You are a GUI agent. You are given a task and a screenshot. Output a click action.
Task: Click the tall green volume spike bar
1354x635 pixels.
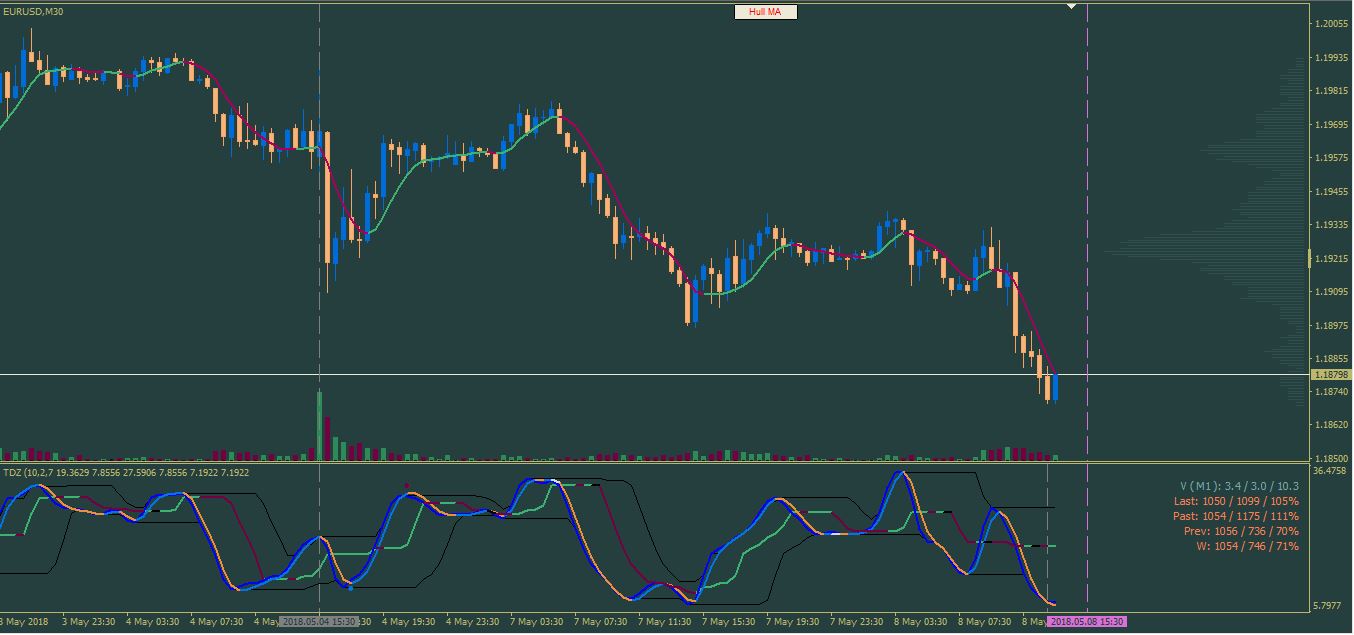(x=319, y=426)
